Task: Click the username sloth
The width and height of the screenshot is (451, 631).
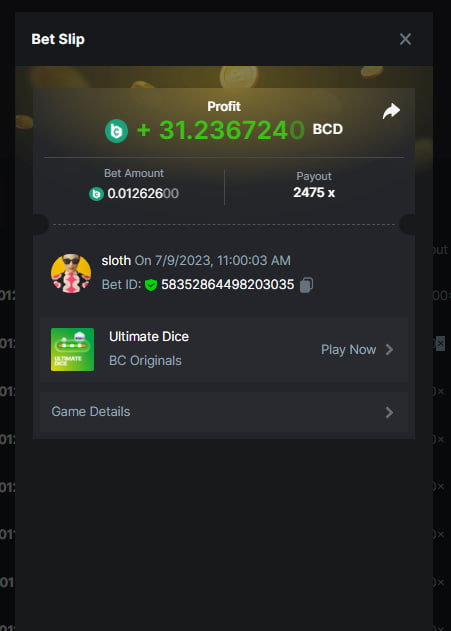Action: point(116,261)
